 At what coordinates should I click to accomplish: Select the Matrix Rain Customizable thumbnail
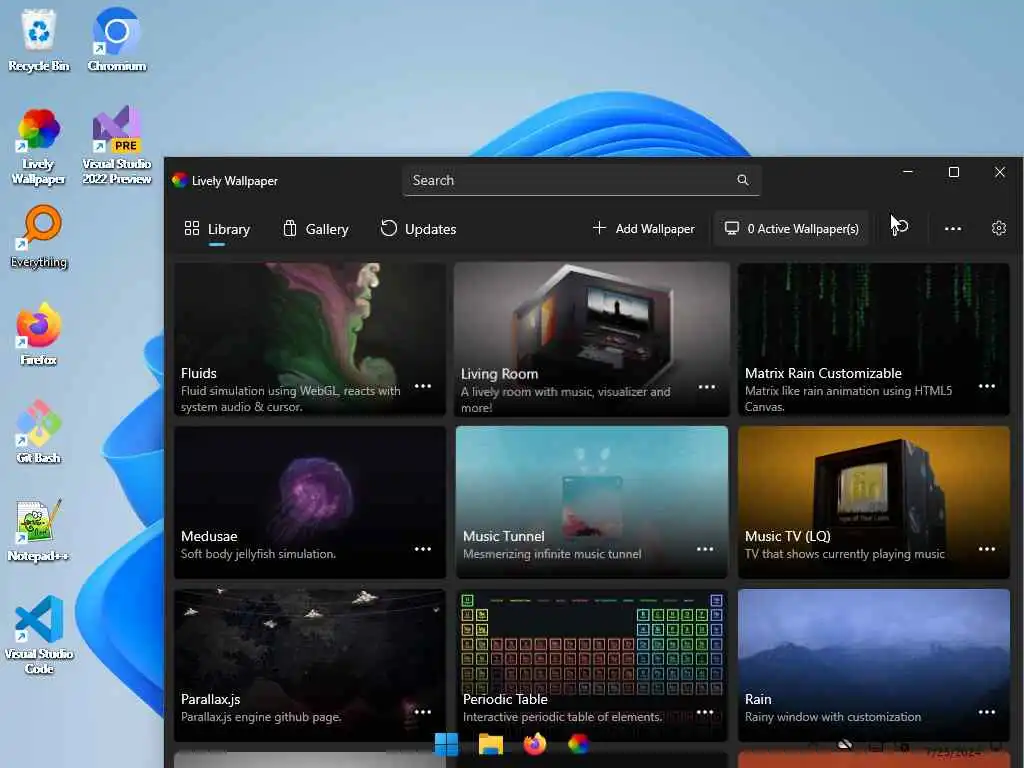coord(874,339)
